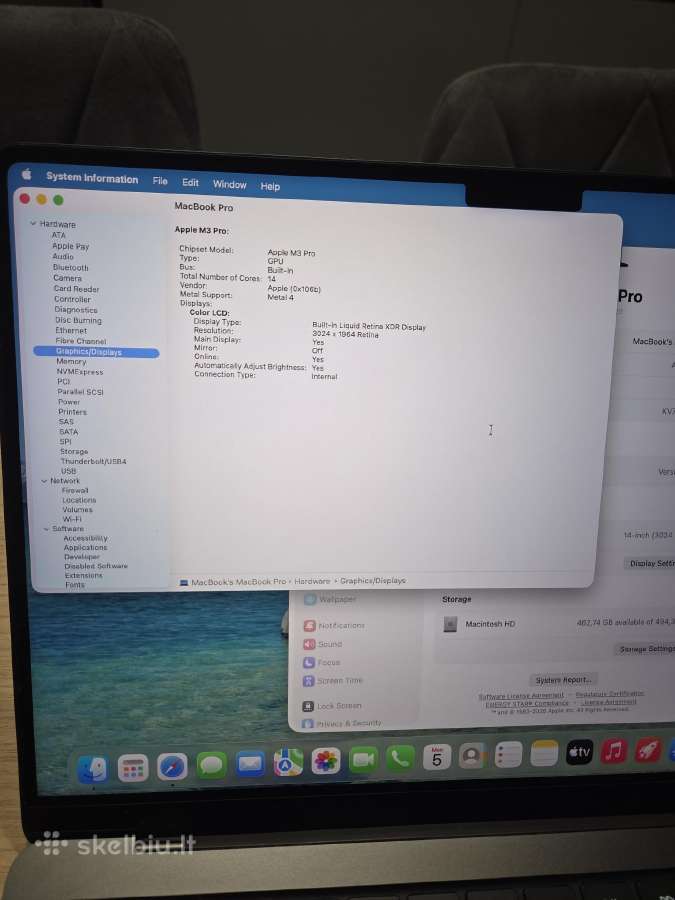Select Camera in the sidebar
The width and height of the screenshot is (675, 900).
coord(68,278)
